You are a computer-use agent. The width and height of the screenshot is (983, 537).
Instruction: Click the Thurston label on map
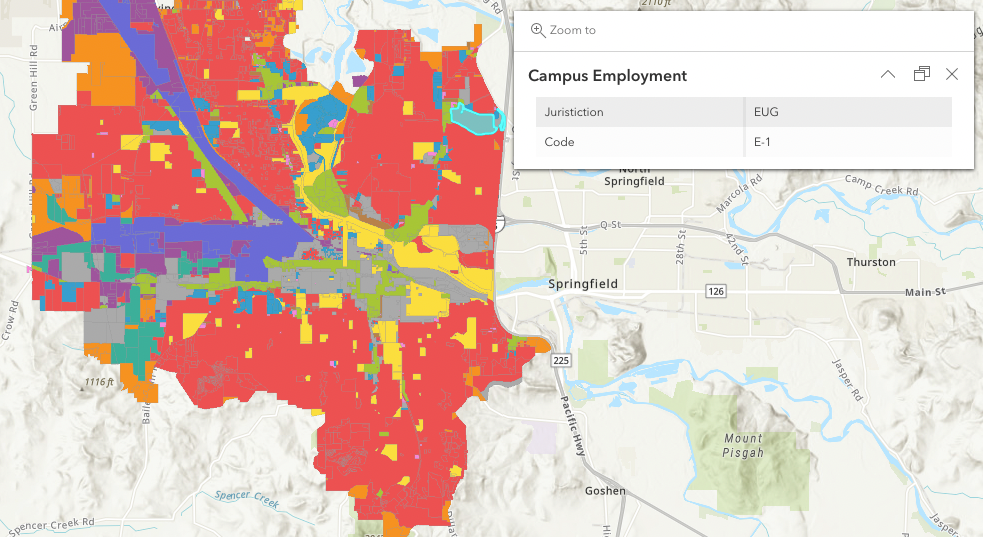[x=871, y=262]
